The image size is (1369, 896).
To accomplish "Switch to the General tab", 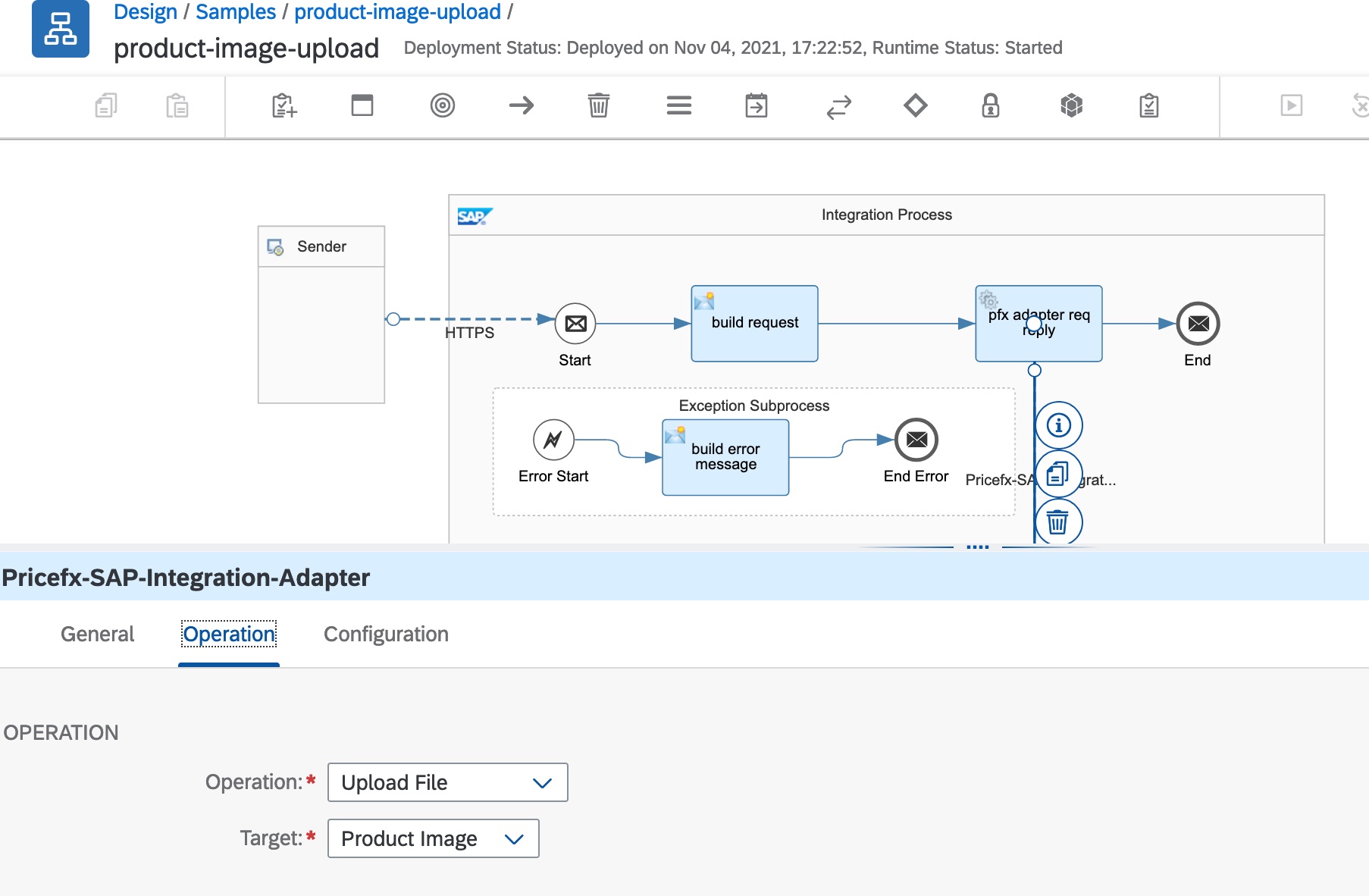I will [97, 634].
